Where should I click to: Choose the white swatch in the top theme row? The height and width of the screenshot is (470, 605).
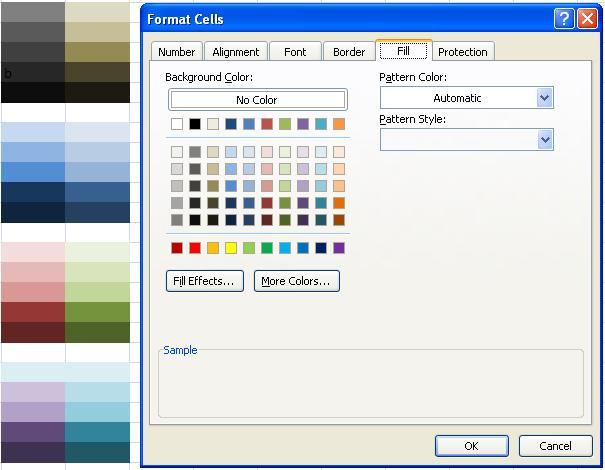point(177,124)
